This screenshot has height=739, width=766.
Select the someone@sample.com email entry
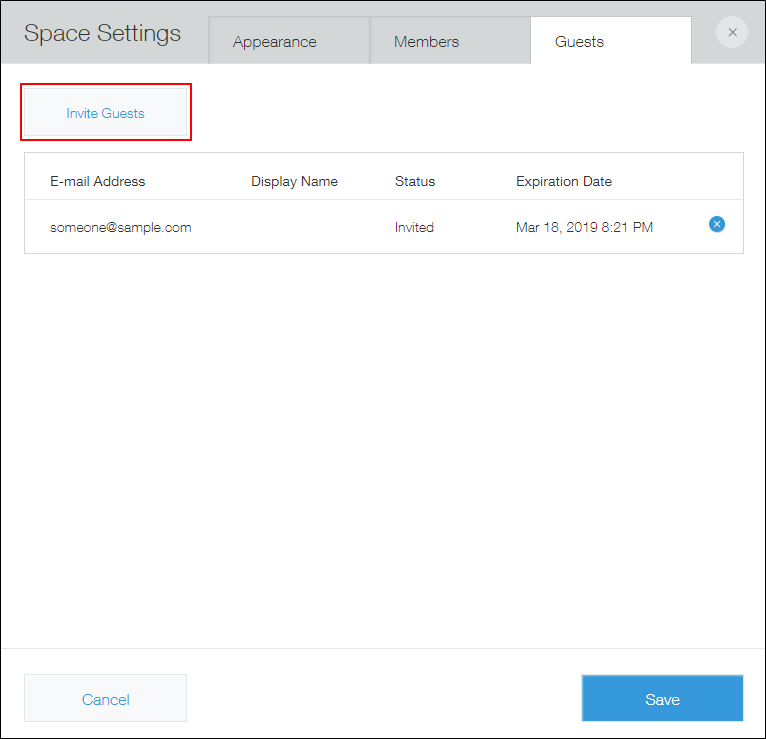(x=121, y=227)
